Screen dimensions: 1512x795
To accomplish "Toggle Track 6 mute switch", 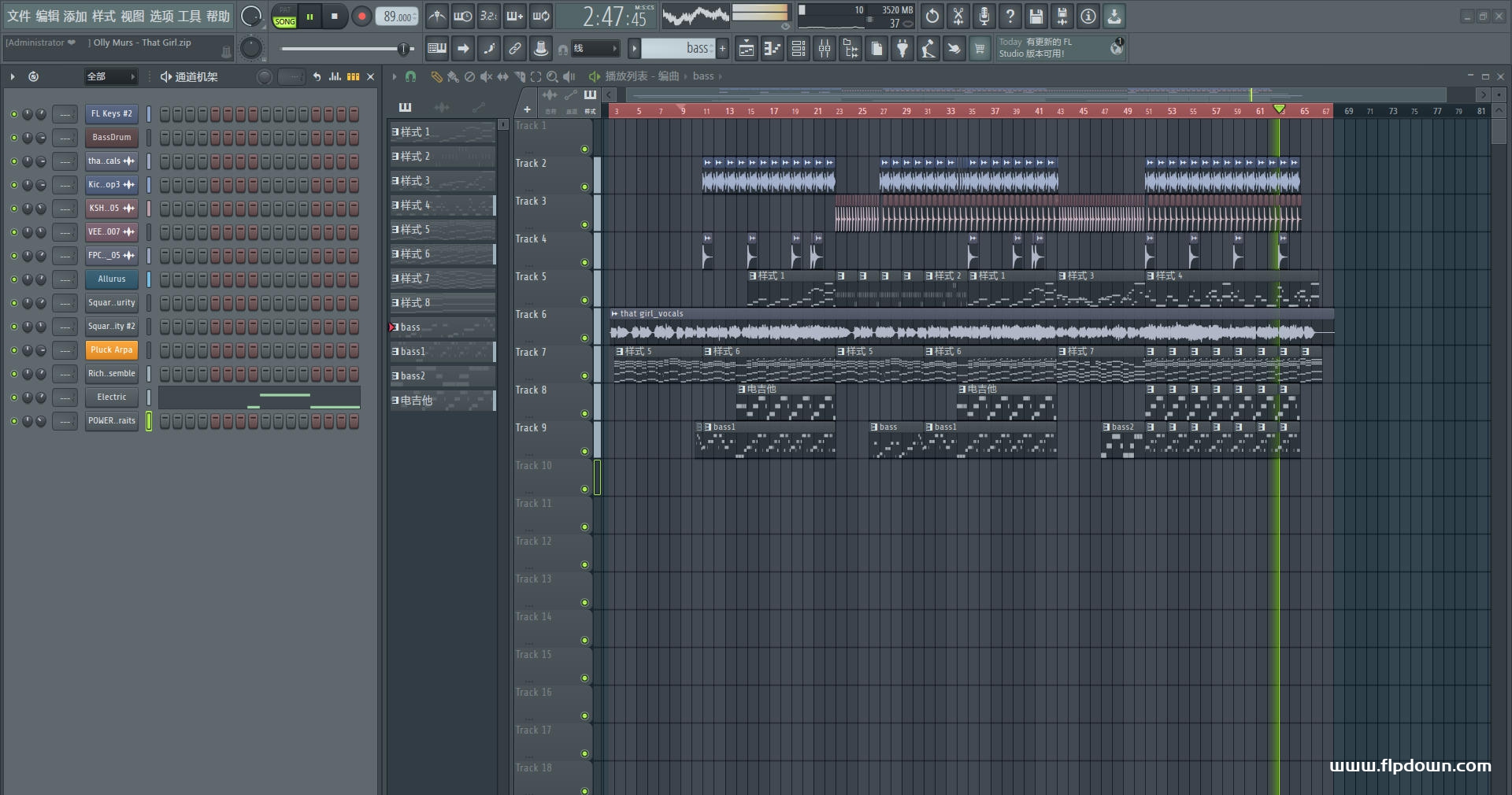I will [584, 338].
